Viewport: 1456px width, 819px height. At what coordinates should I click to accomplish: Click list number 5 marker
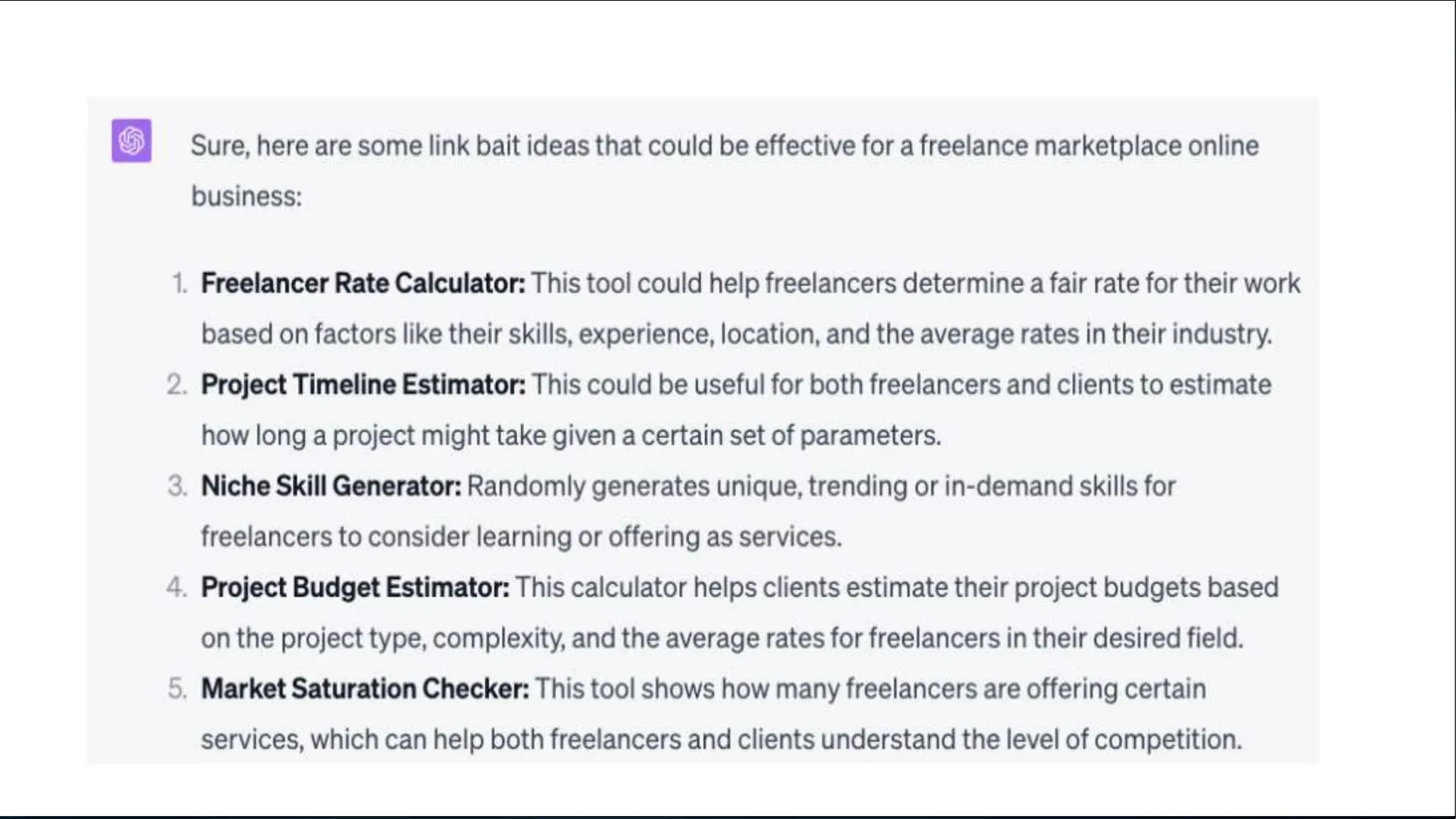coord(177,689)
